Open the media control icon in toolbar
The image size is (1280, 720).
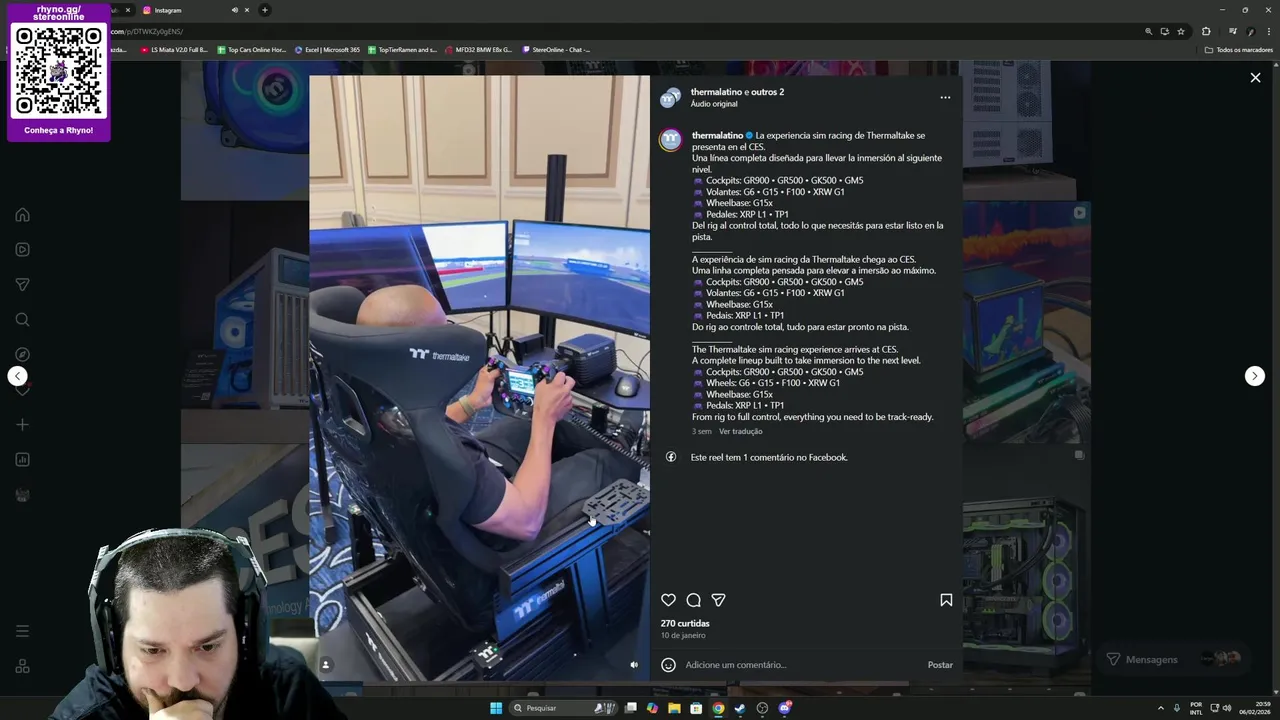pyautogui.click(x=1232, y=31)
